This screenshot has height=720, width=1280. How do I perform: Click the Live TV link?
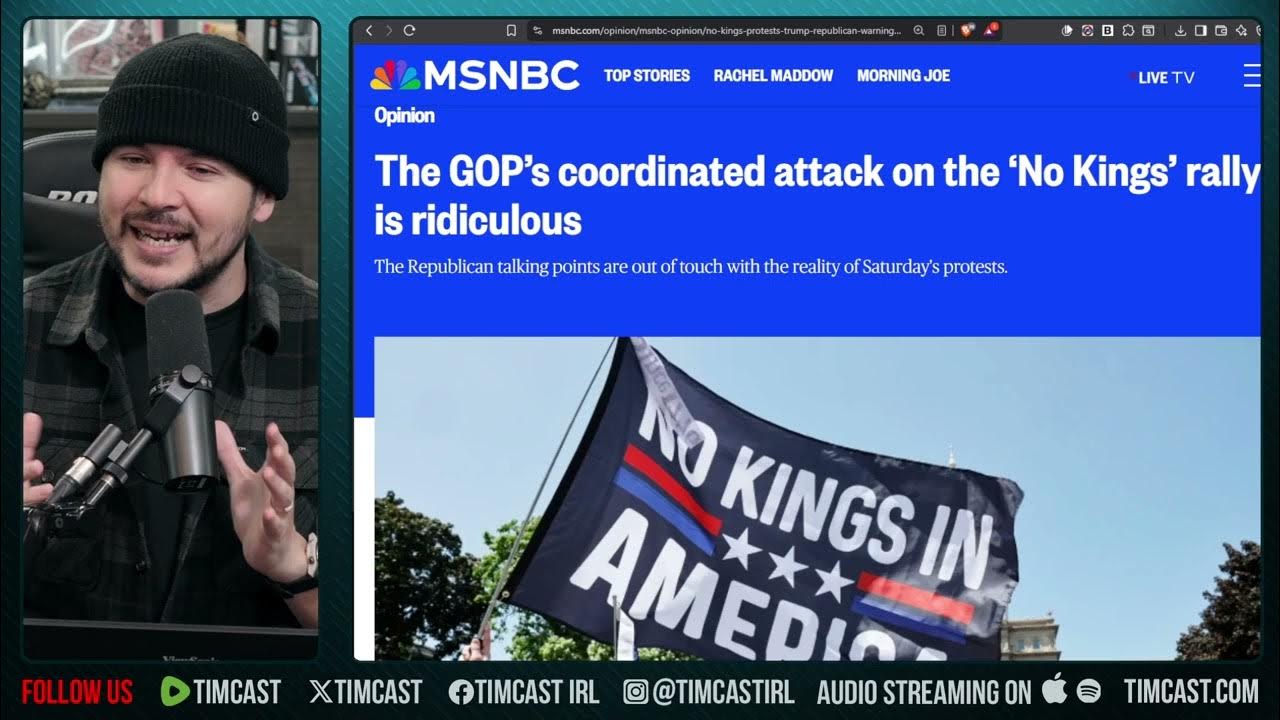point(1162,77)
